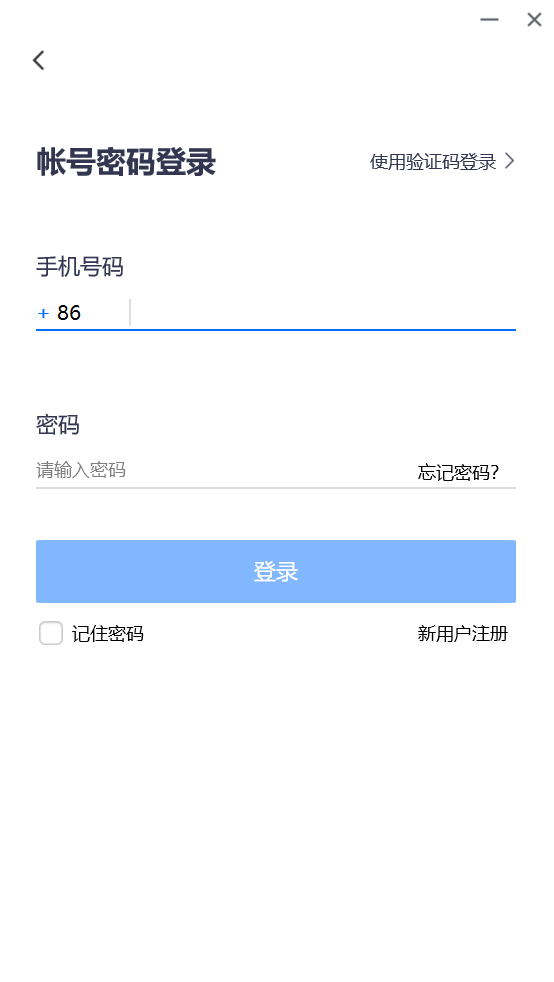Click the gray underline below password field
This screenshot has width=554, height=982.
[x=276, y=487]
